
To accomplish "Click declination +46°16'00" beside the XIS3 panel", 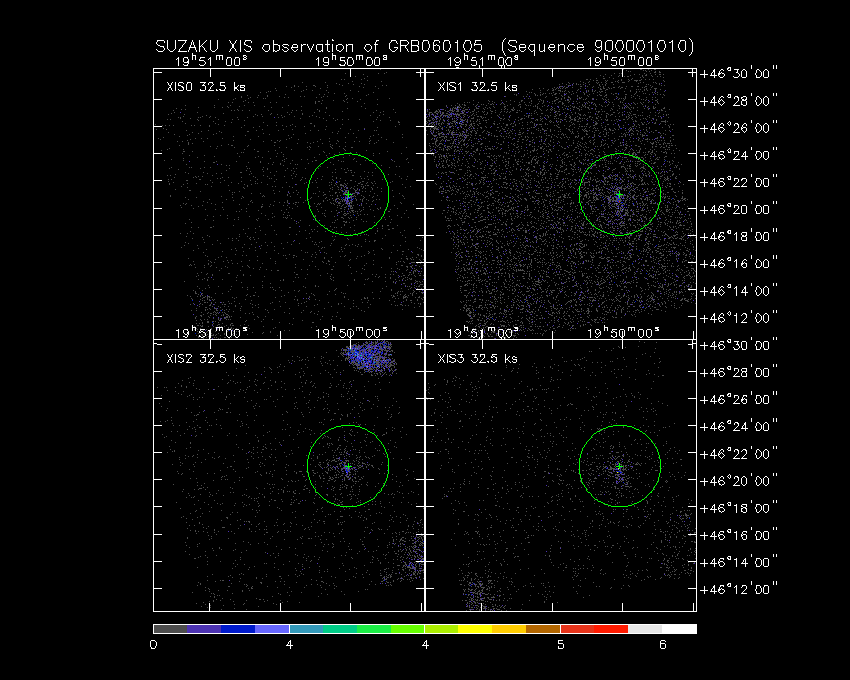I will (739, 535).
